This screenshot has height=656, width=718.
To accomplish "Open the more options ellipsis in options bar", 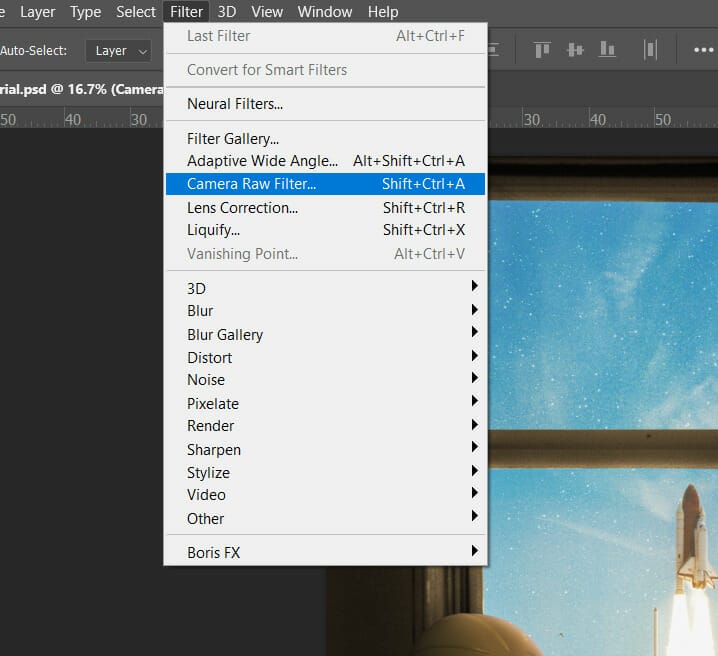I will (x=703, y=50).
